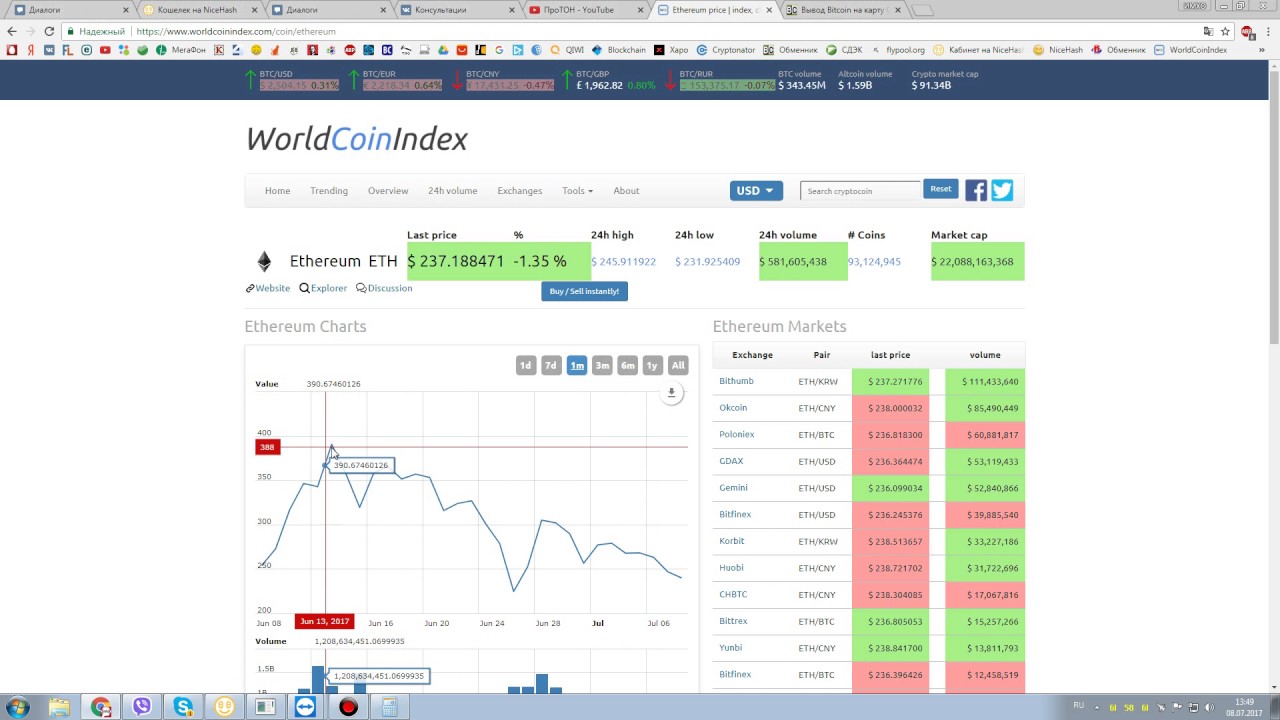Click the Reset button
The width and height of the screenshot is (1280, 720).
(x=941, y=189)
